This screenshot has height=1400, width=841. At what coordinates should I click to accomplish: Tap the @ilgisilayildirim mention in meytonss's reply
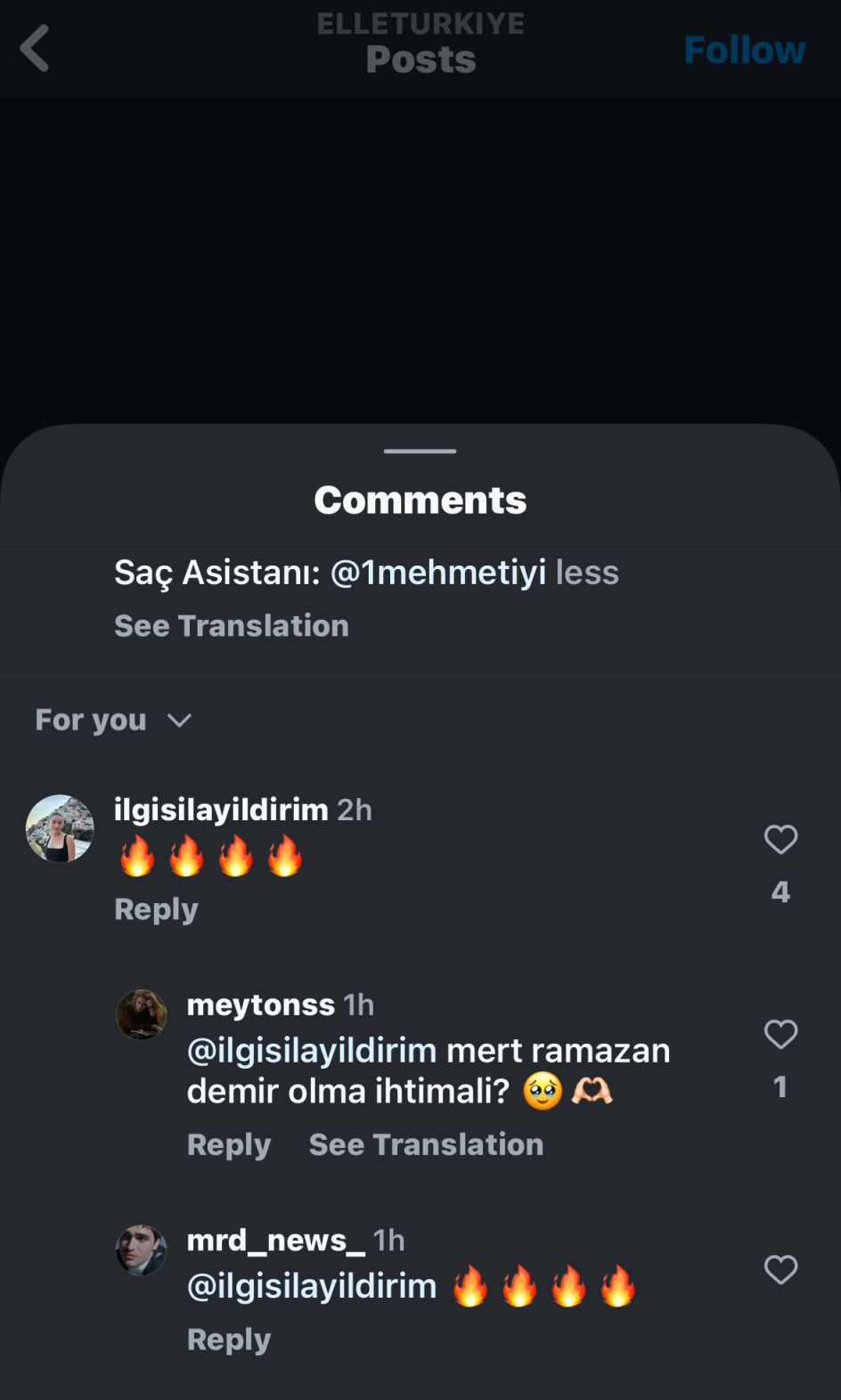[x=312, y=1051]
